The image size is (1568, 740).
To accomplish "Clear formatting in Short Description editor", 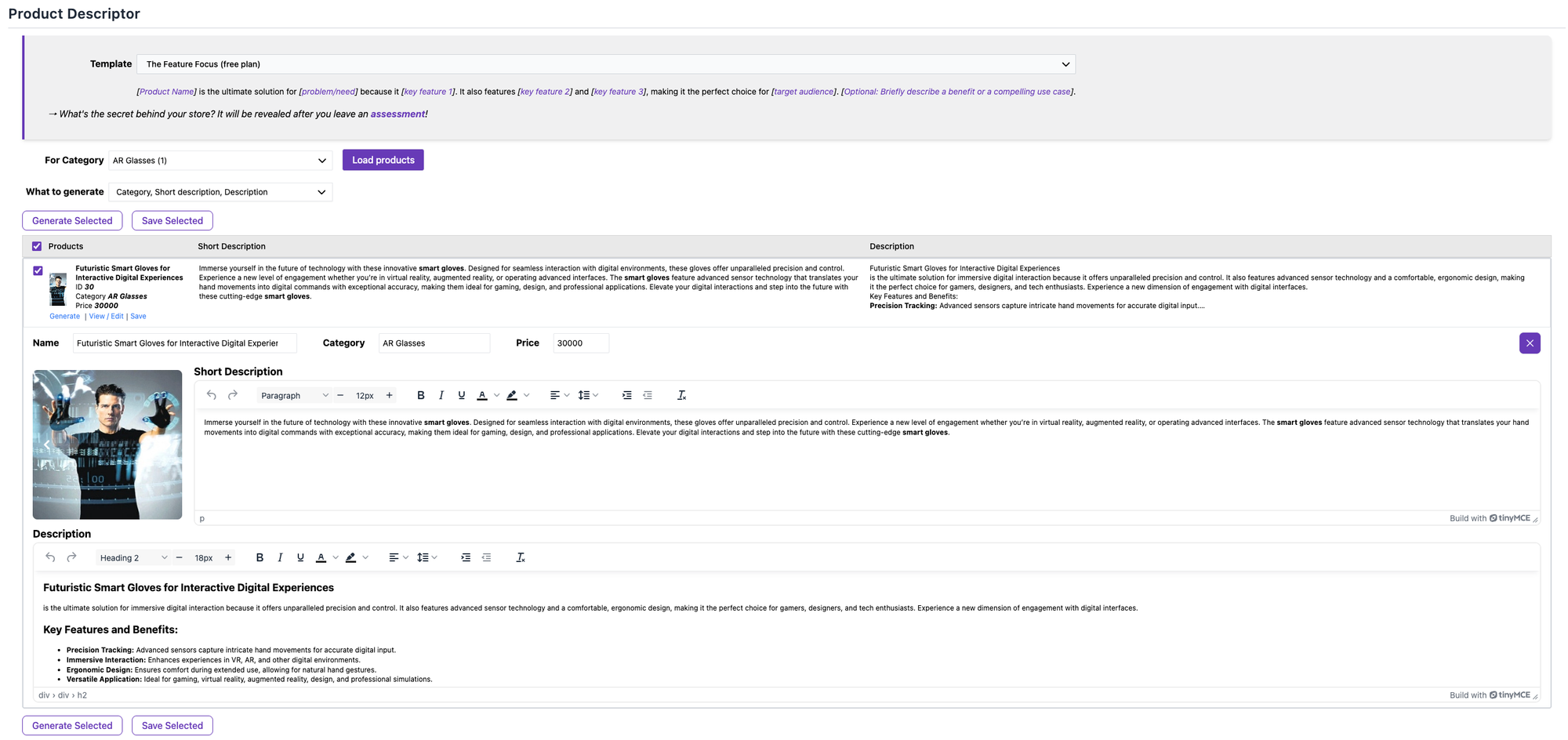I will click(681, 396).
